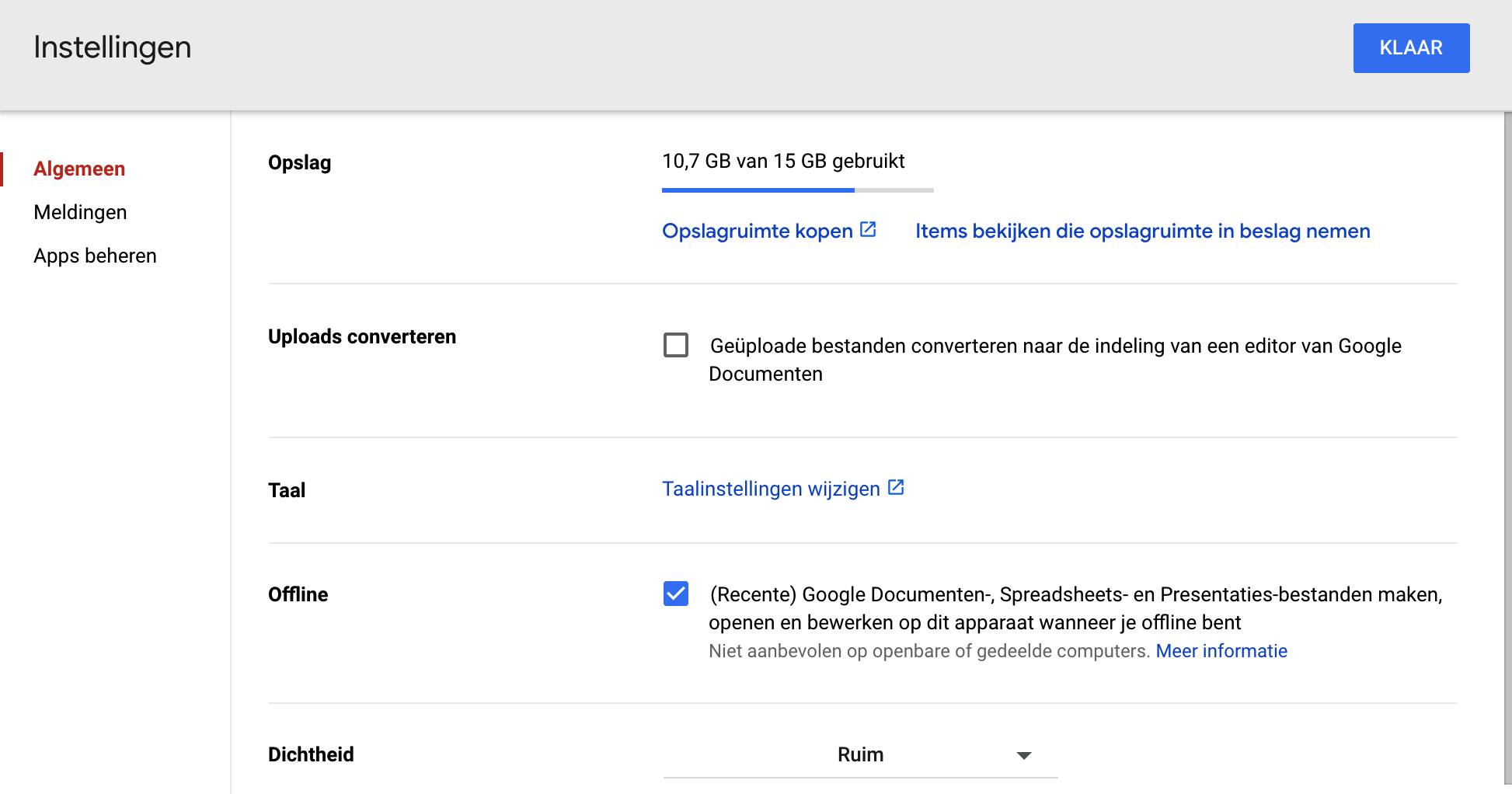Select the Algemeen settings tab

tap(79, 169)
